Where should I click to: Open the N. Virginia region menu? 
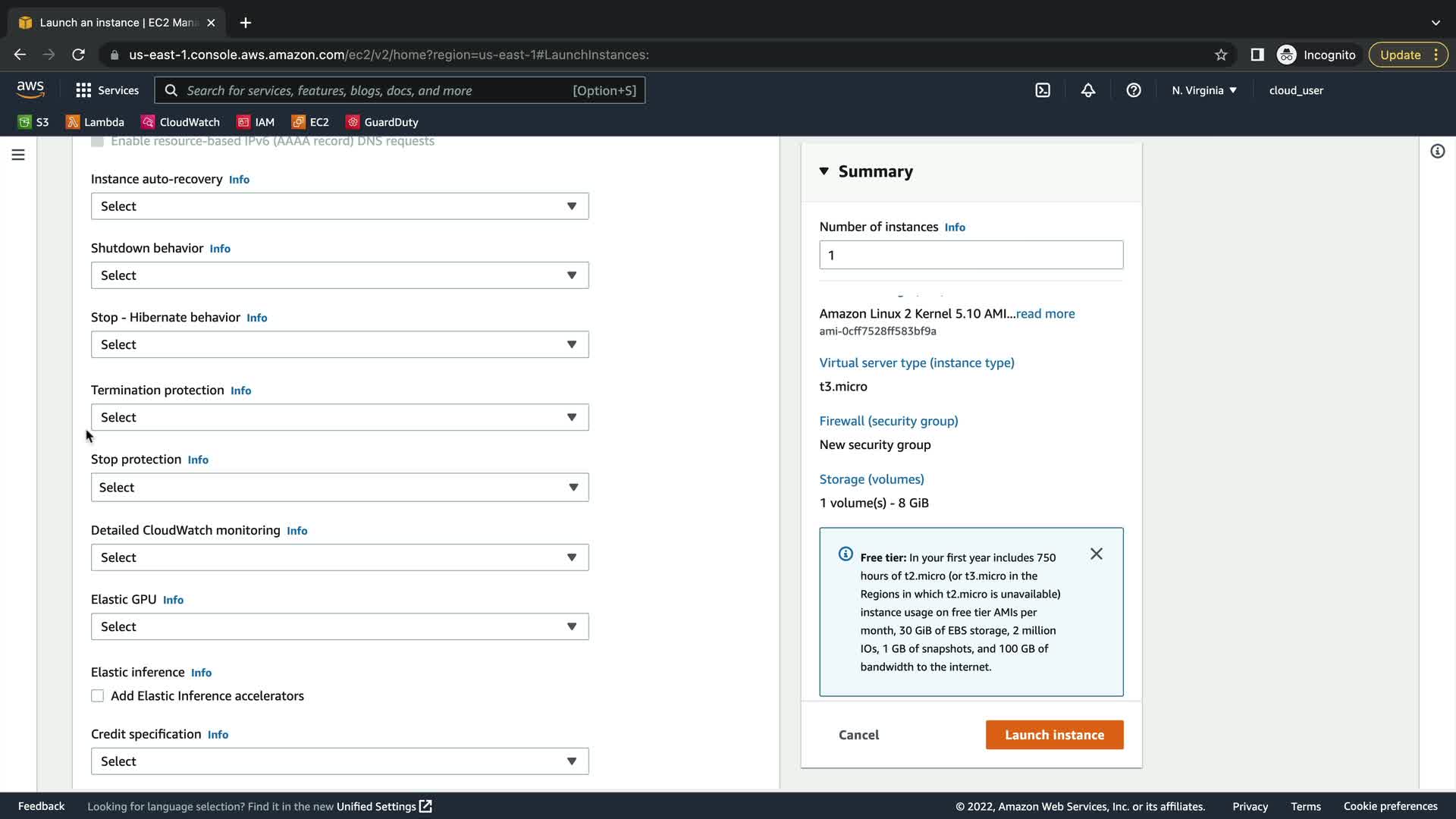point(1204,90)
